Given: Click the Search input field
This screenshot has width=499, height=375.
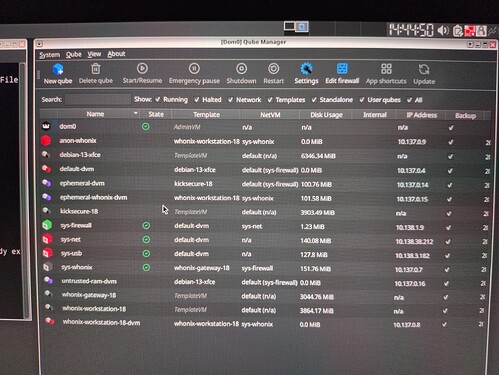Looking at the screenshot, I should 98,99.
